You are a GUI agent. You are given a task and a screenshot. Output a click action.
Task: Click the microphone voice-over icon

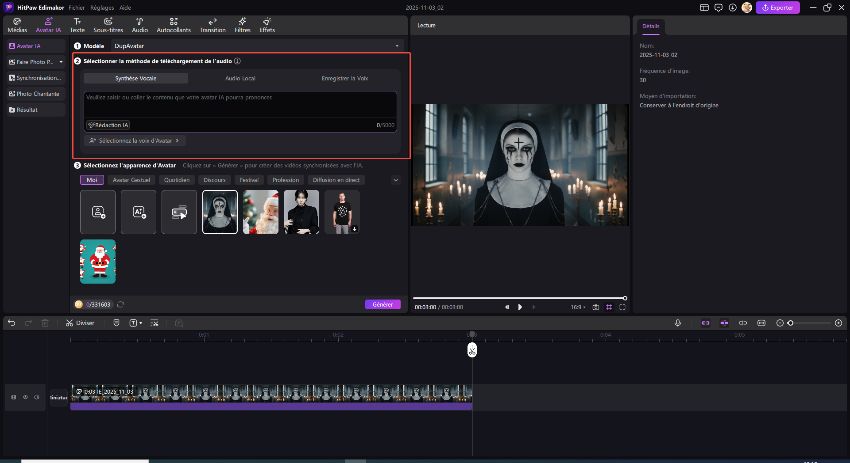(678, 323)
